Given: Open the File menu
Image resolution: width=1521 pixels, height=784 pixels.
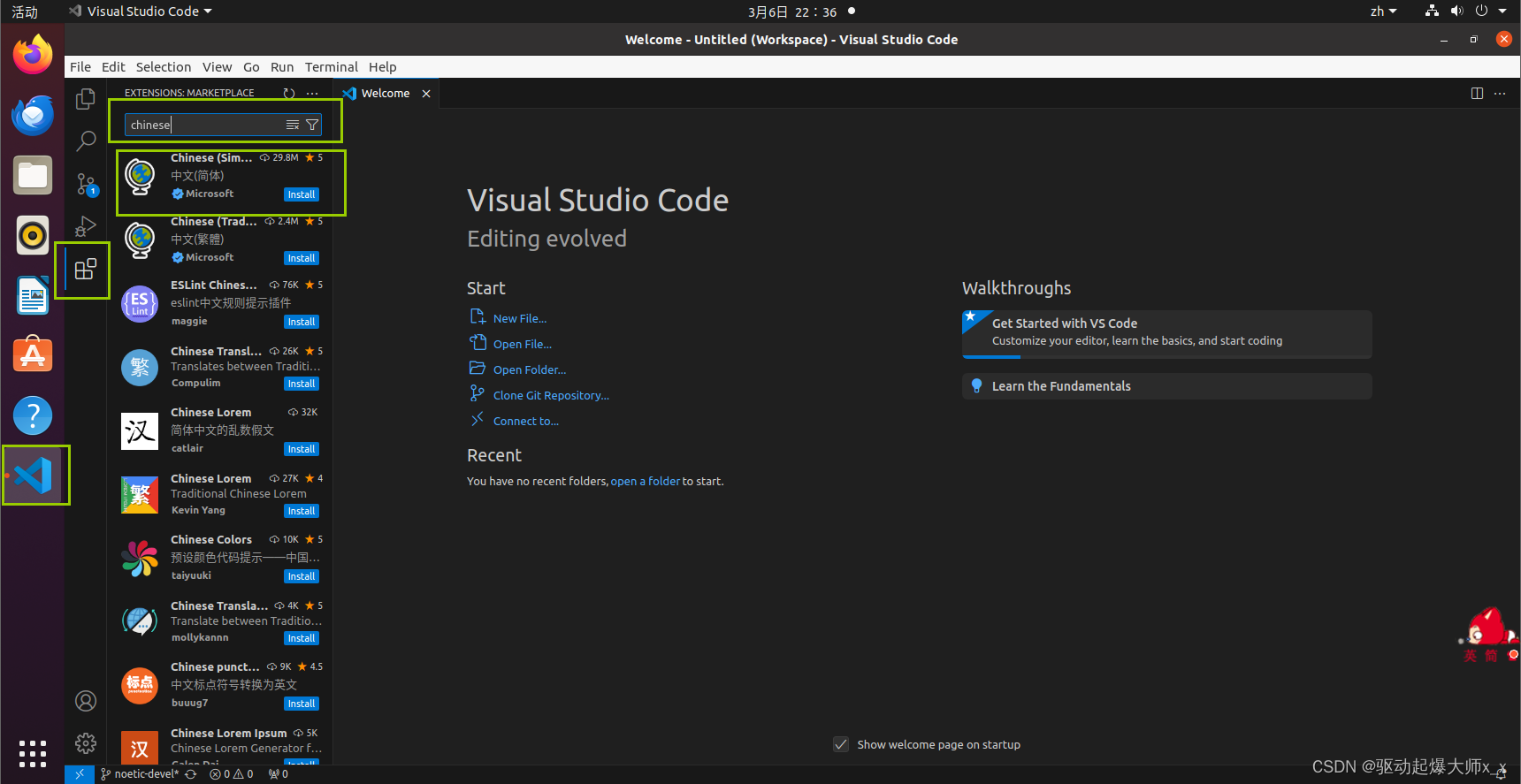Looking at the screenshot, I should (x=80, y=67).
